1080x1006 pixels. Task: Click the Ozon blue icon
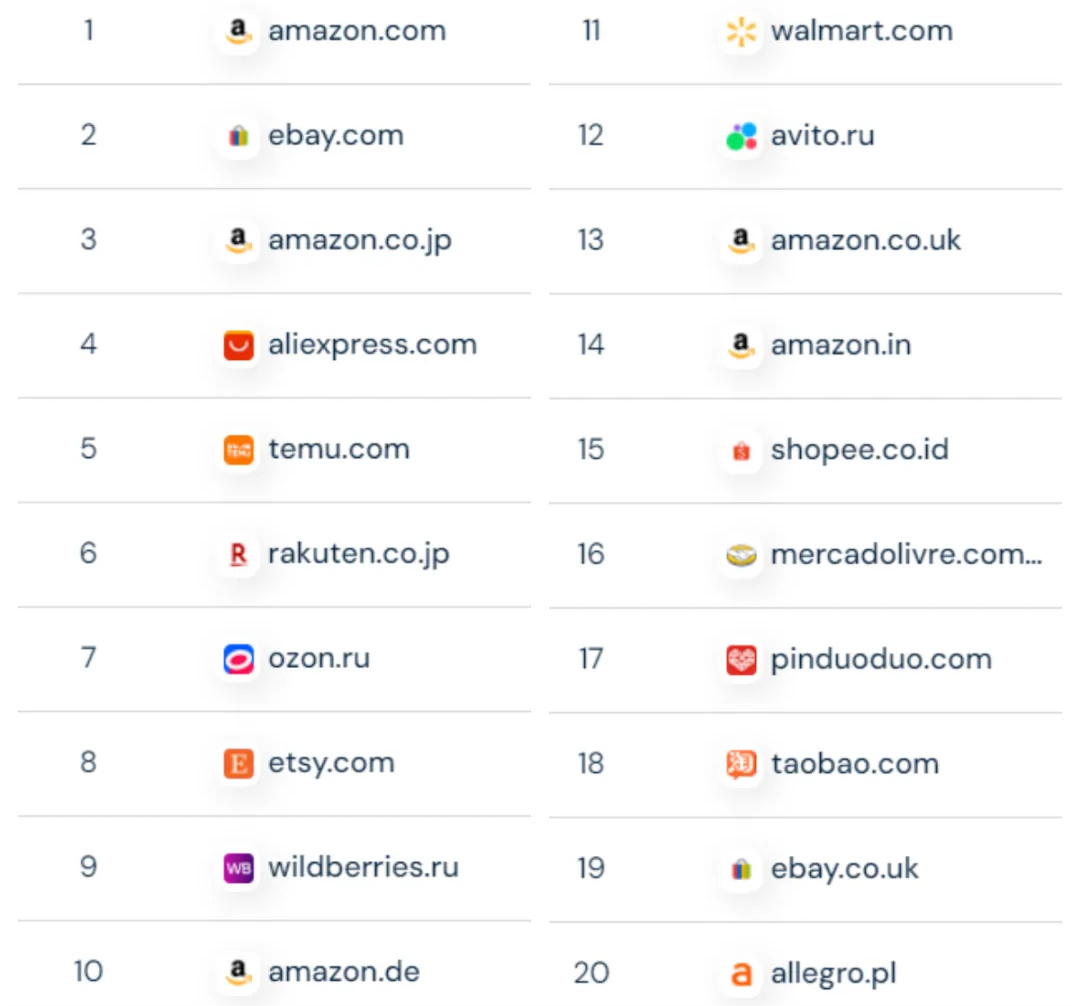(238, 659)
